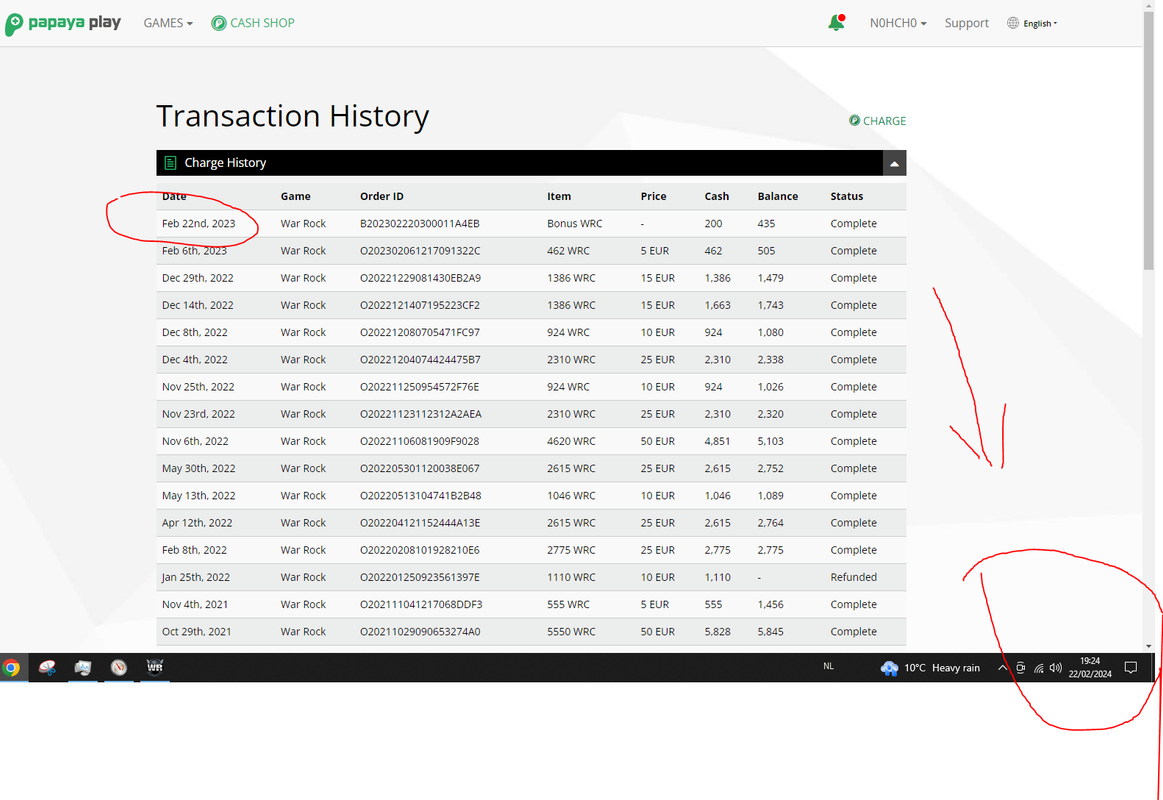Select order ID O202205301120038E067
Viewport: 1163px width, 800px height.
[x=420, y=469]
